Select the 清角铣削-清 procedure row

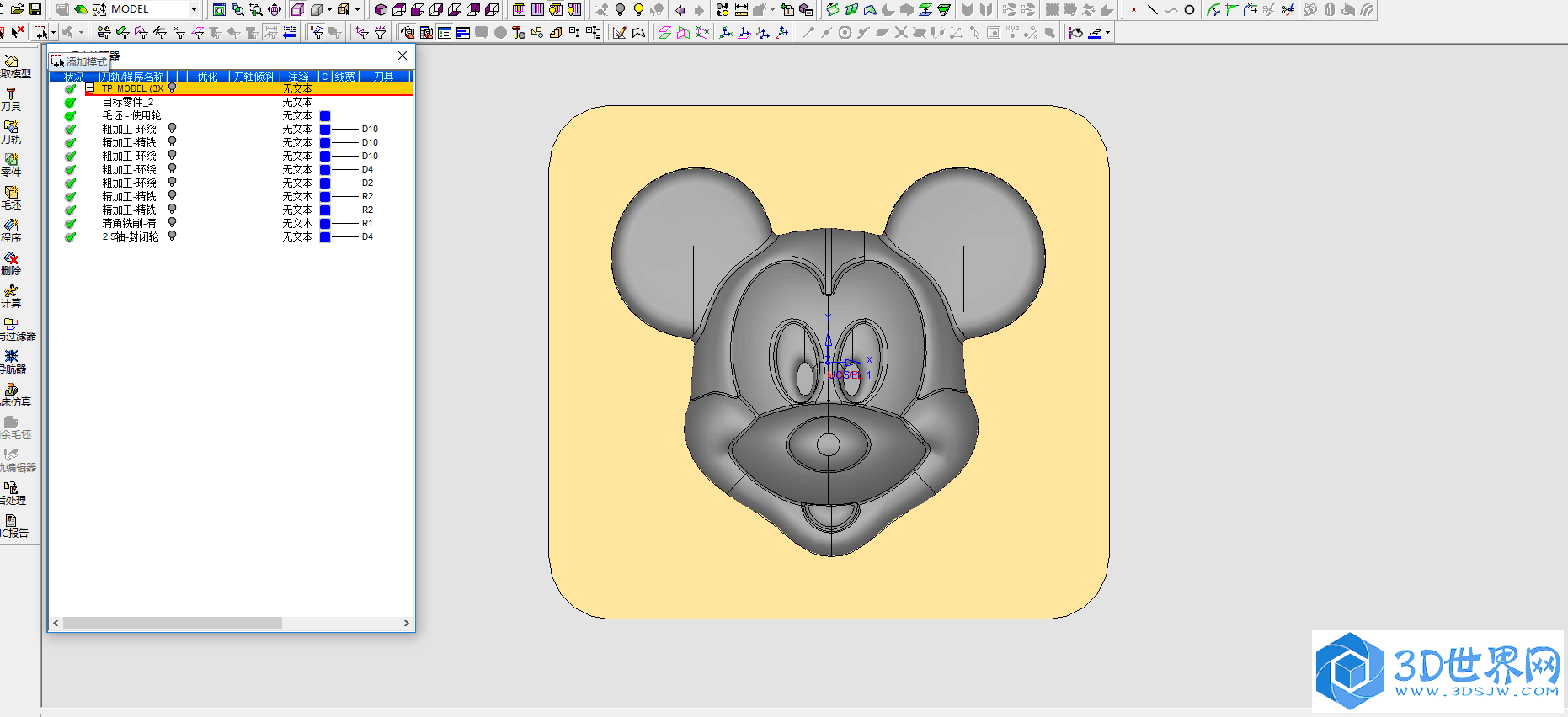(232, 223)
